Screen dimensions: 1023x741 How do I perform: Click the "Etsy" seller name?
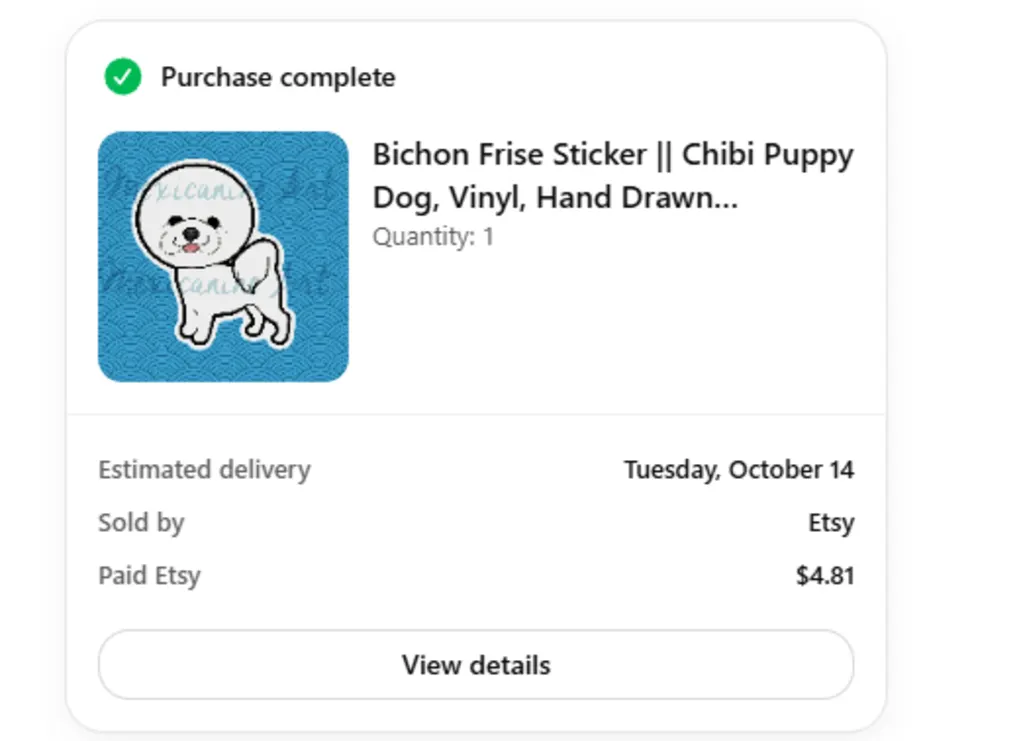click(x=831, y=523)
